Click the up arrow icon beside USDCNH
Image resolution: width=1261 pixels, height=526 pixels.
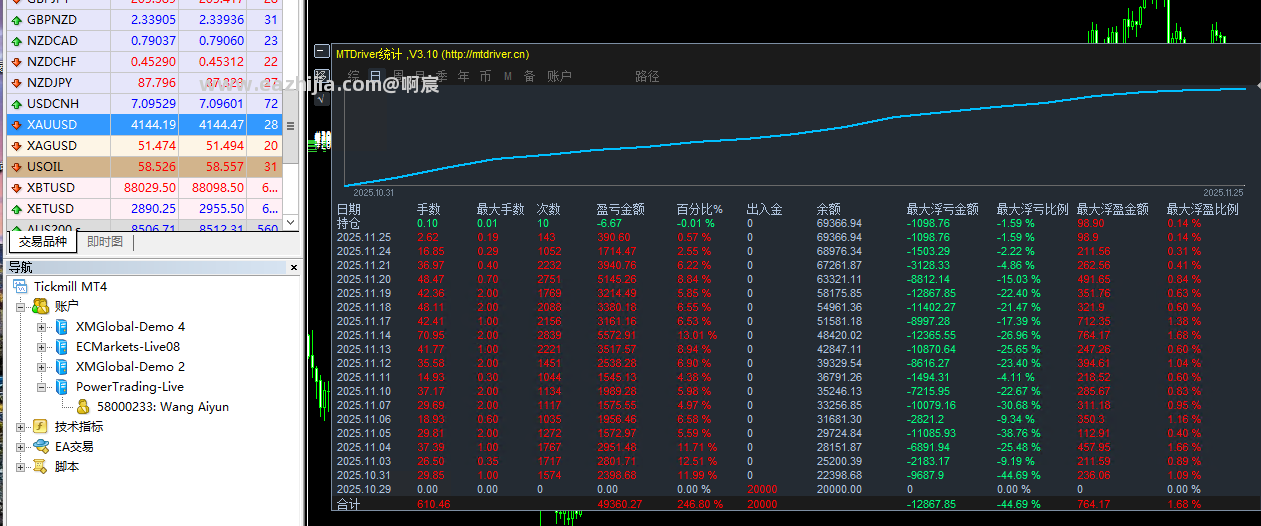(x=16, y=104)
